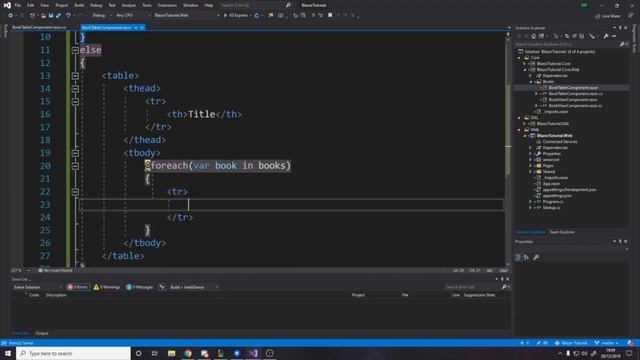The height and width of the screenshot is (360, 640).
Task: Click the Open File toolbar icon
Action: [43, 16]
